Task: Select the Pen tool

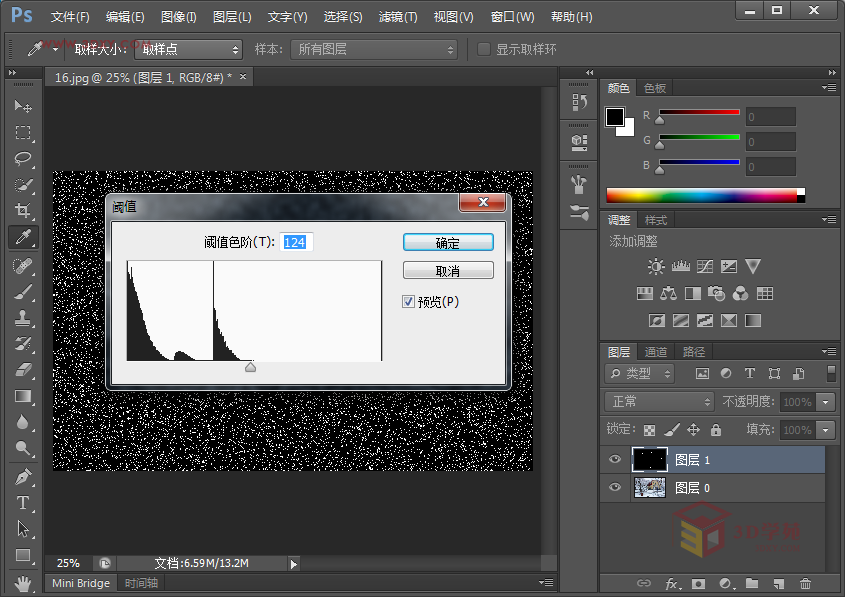Action: tap(23, 477)
